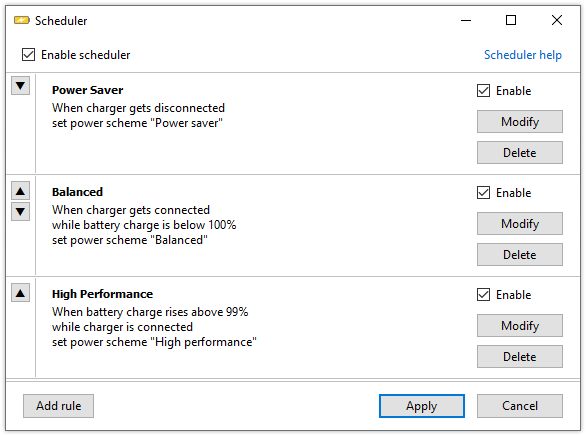Maximize the Scheduler window

[x=511, y=20]
